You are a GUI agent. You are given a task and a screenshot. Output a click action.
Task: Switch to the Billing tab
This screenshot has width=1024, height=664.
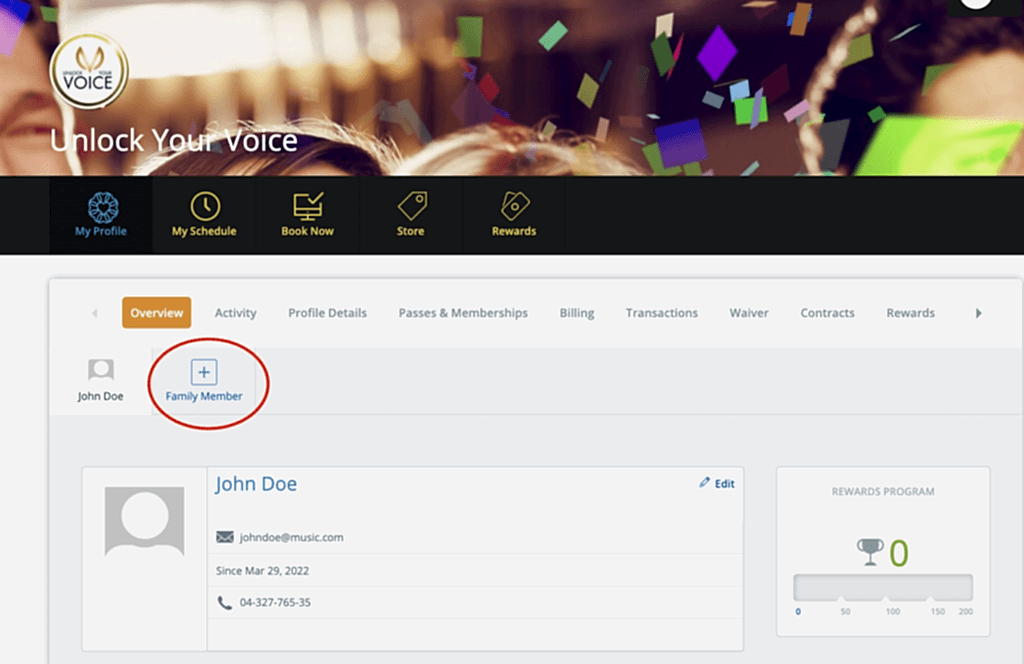click(577, 313)
